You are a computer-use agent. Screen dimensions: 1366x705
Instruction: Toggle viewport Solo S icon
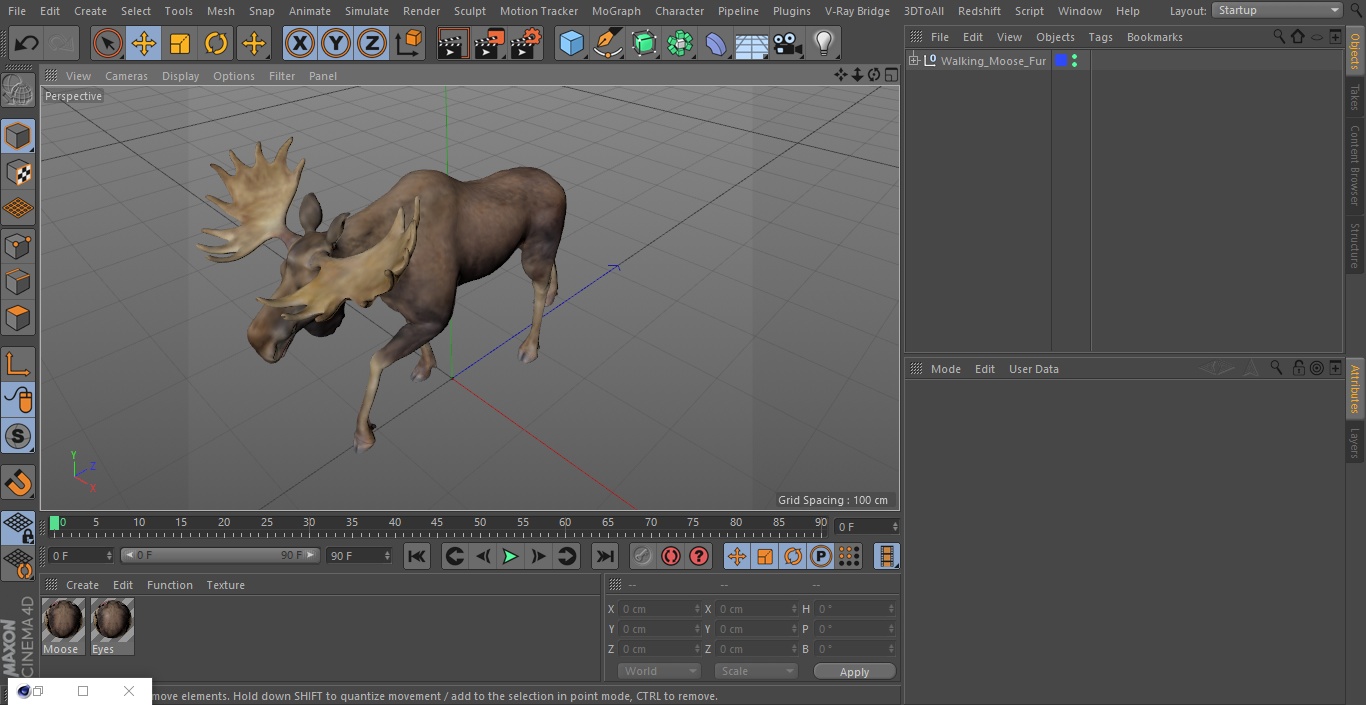(x=18, y=436)
